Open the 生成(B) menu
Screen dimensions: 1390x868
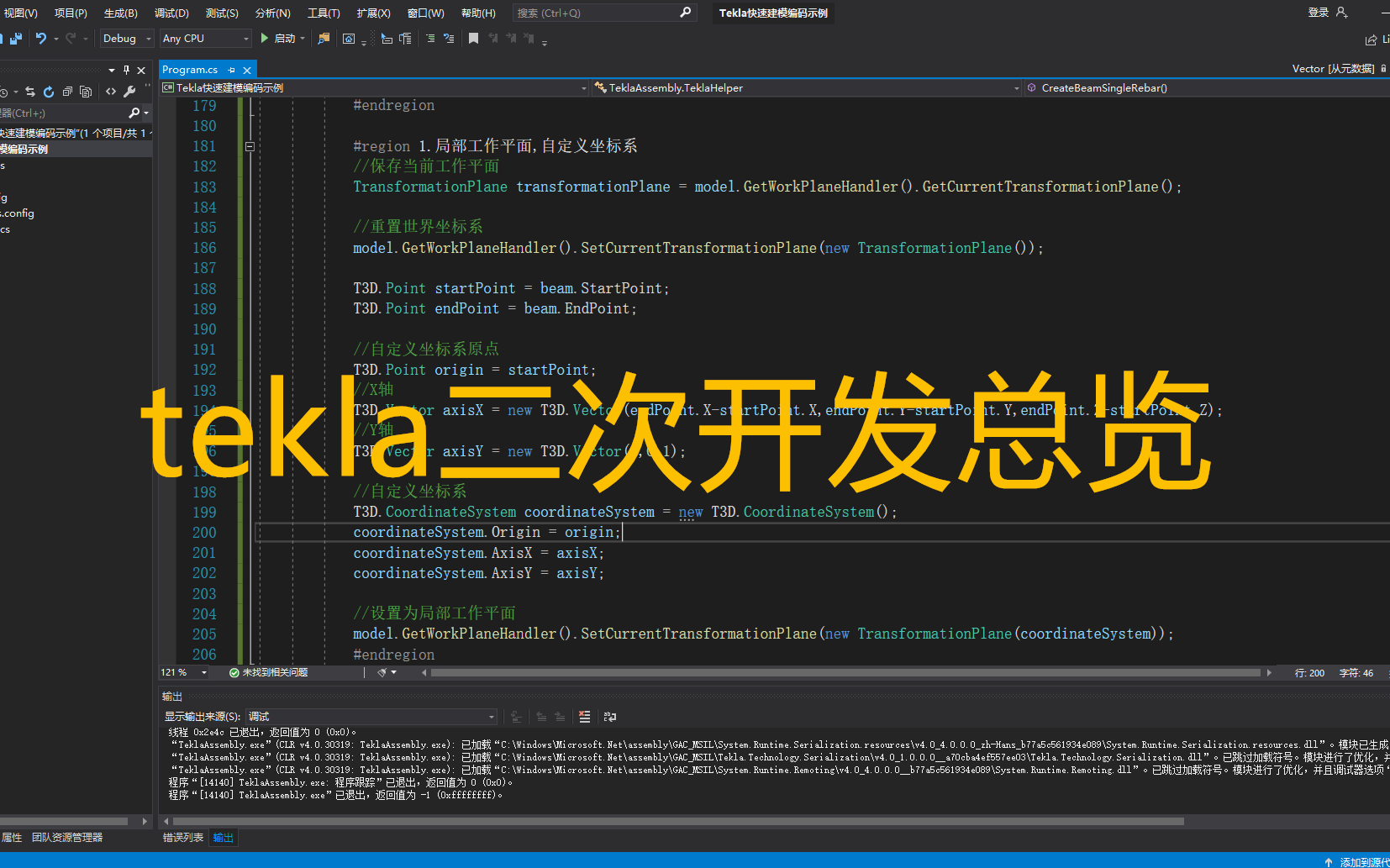coord(120,13)
